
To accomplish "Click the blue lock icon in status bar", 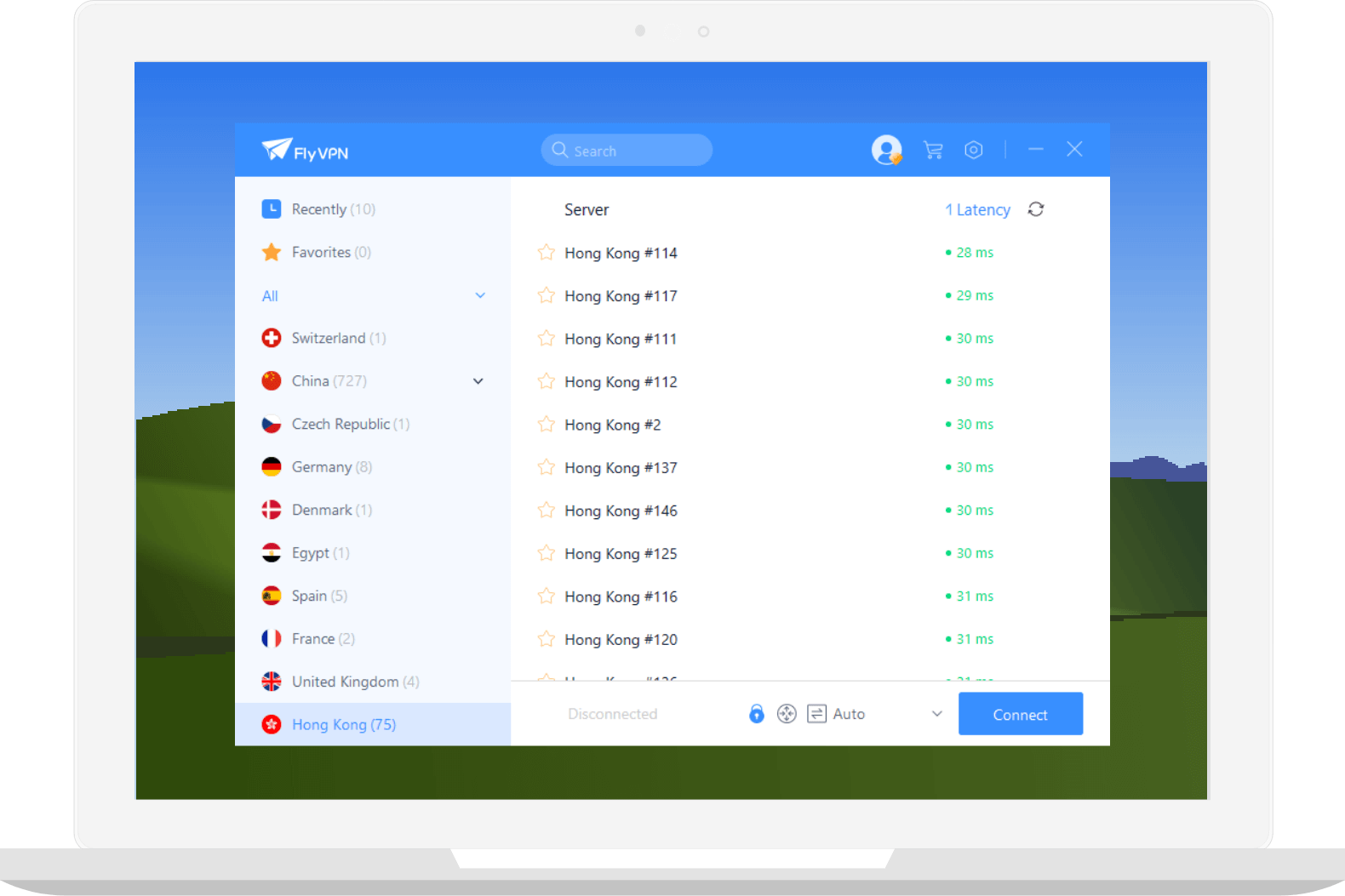I will (756, 714).
